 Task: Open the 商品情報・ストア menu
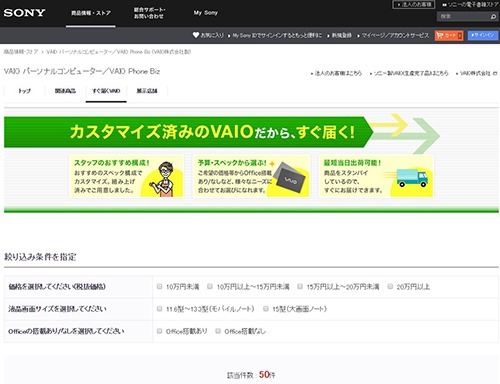[x=91, y=13]
